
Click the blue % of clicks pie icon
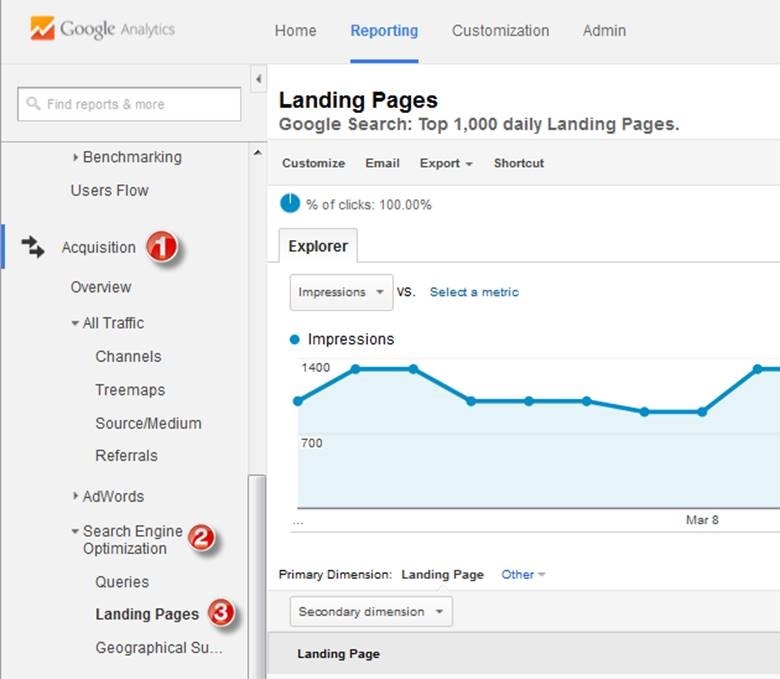click(x=290, y=204)
